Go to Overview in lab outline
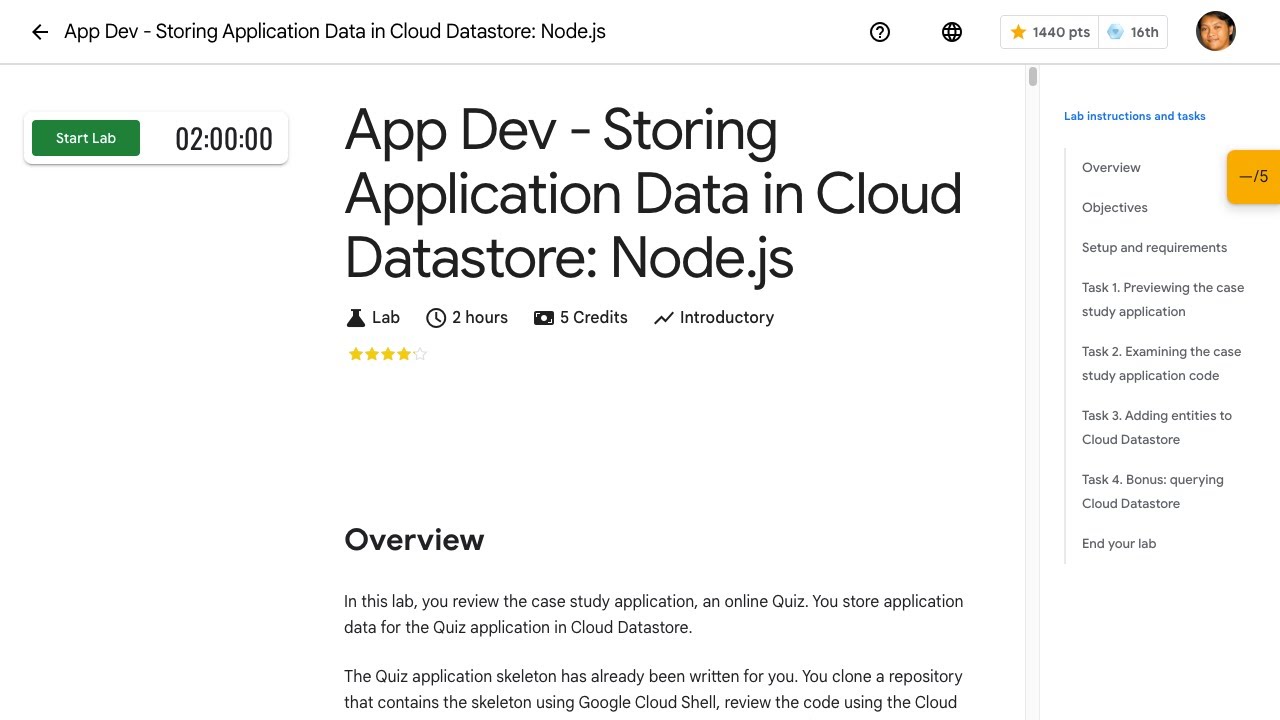The image size is (1280, 720). pyautogui.click(x=1111, y=168)
